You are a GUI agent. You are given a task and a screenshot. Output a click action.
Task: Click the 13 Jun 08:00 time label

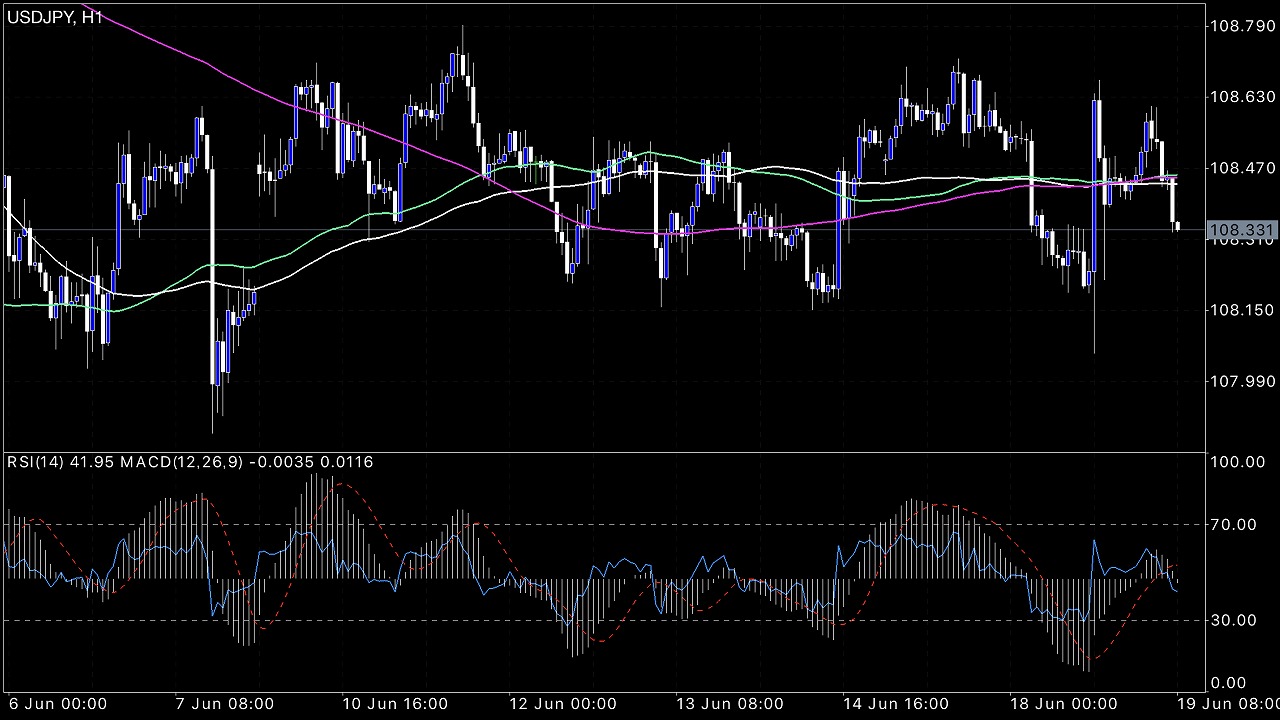click(x=730, y=704)
